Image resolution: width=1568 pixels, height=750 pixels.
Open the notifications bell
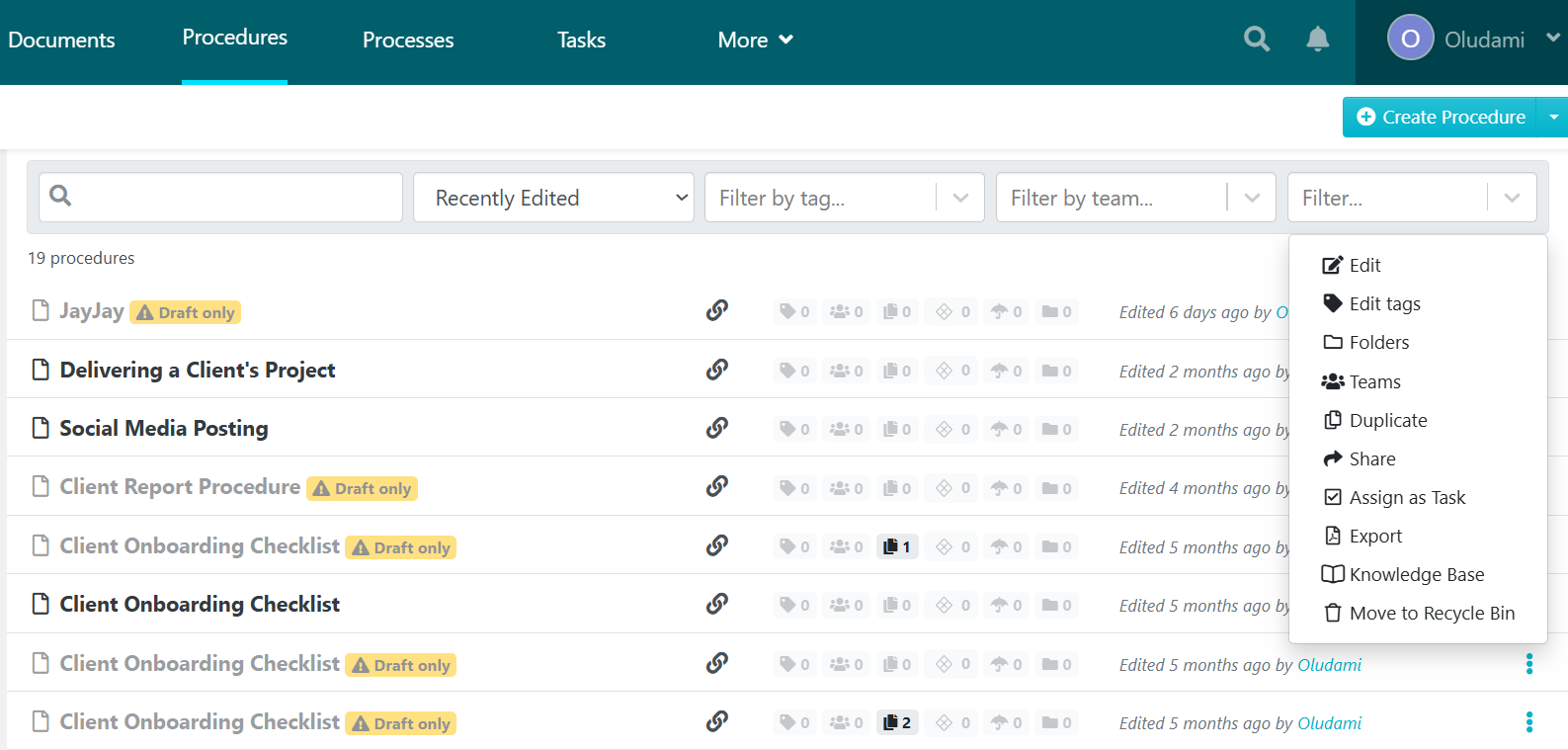pyautogui.click(x=1317, y=40)
